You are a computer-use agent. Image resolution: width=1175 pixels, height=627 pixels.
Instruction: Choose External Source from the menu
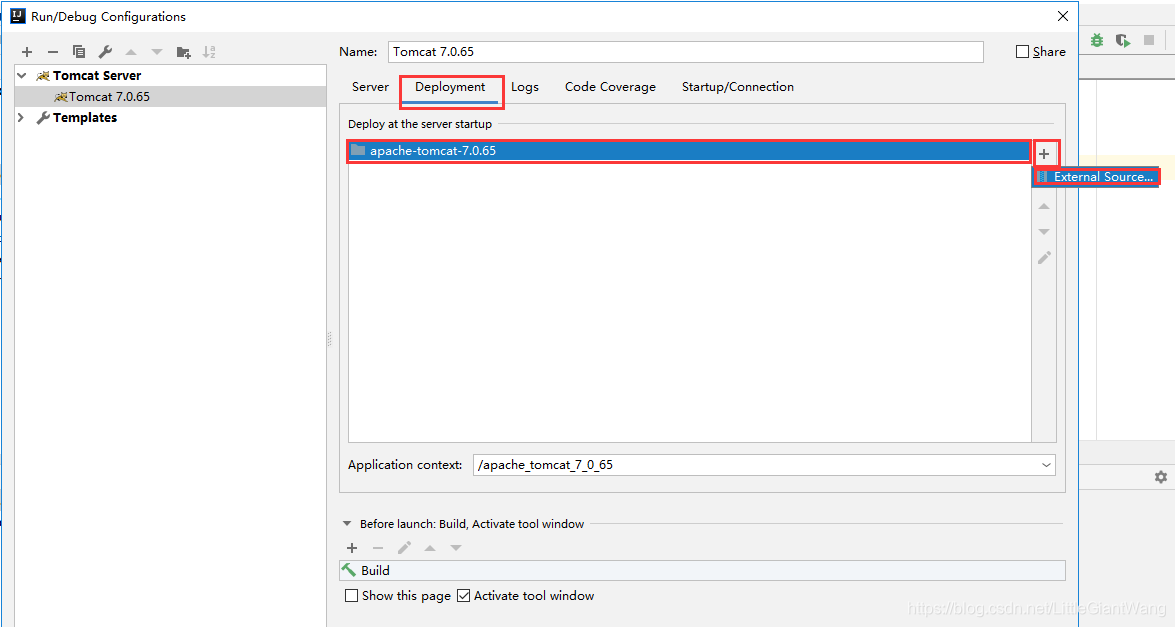point(1103,175)
